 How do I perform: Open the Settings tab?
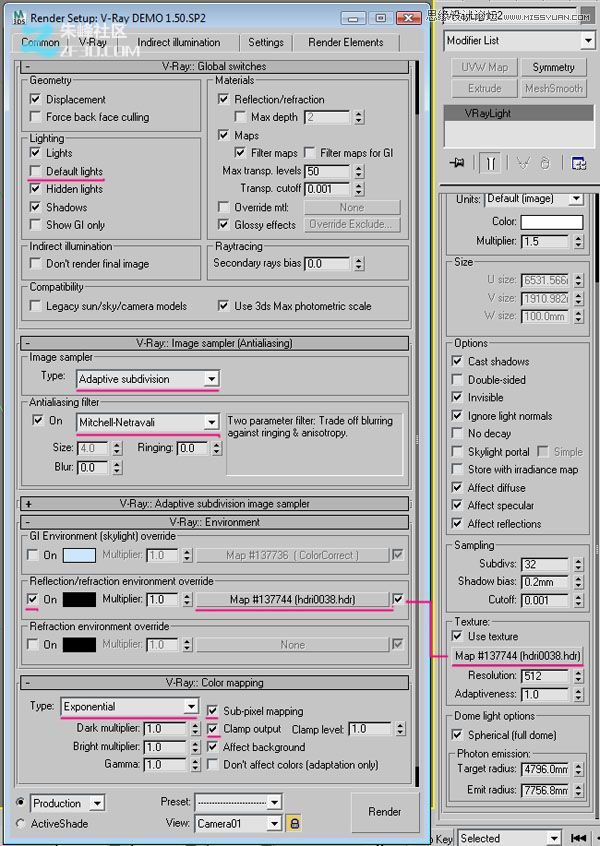tap(266, 42)
